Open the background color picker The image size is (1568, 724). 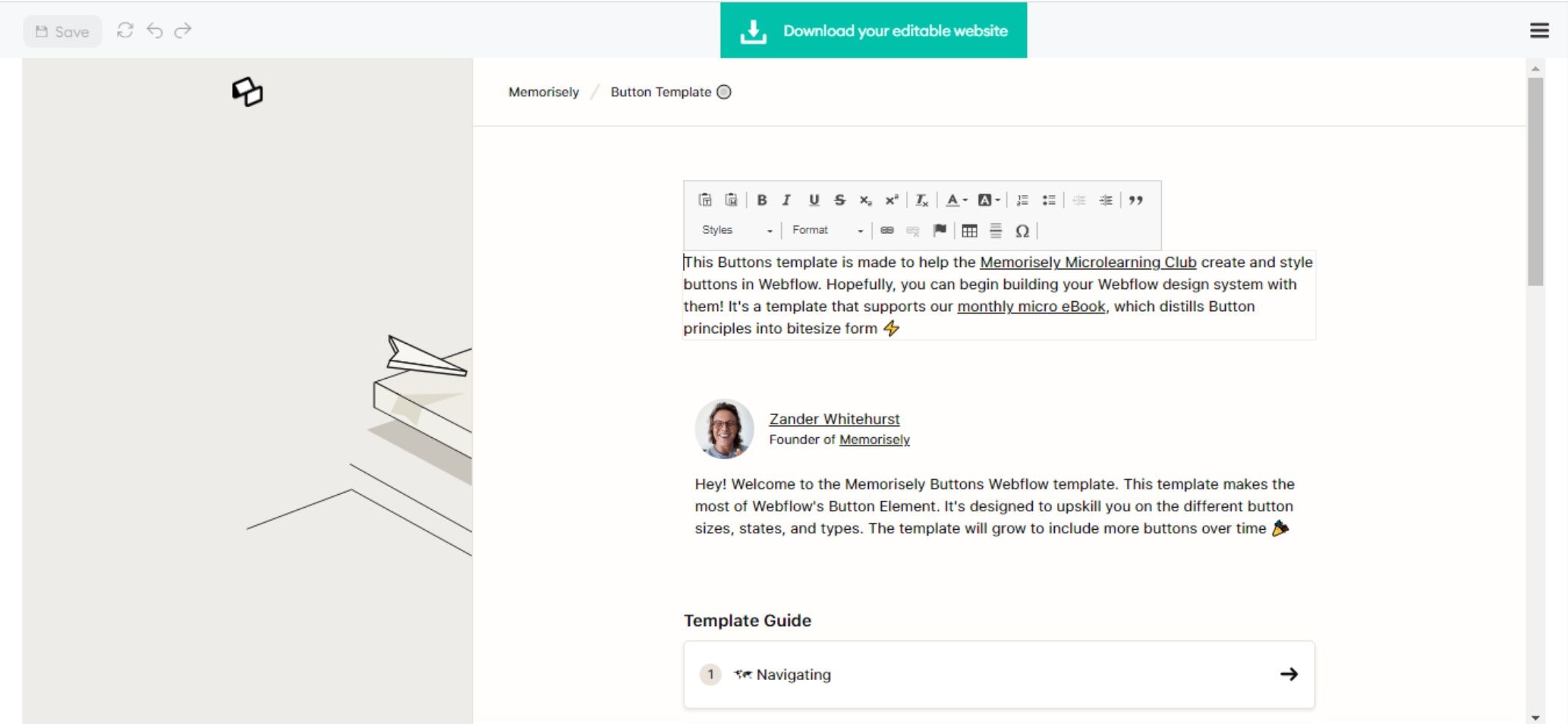(x=988, y=200)
